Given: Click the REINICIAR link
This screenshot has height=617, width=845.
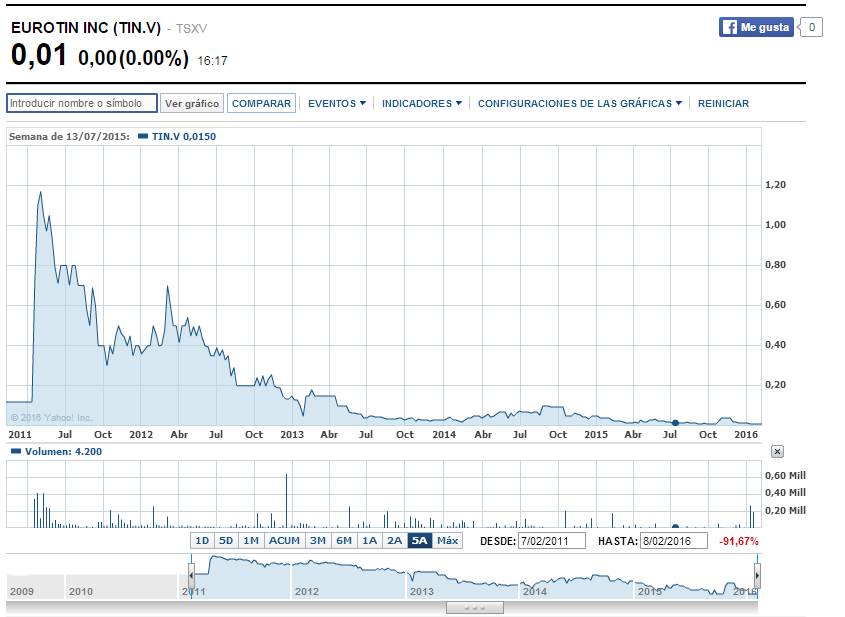Looking at the screenshot, I should 723,103.
